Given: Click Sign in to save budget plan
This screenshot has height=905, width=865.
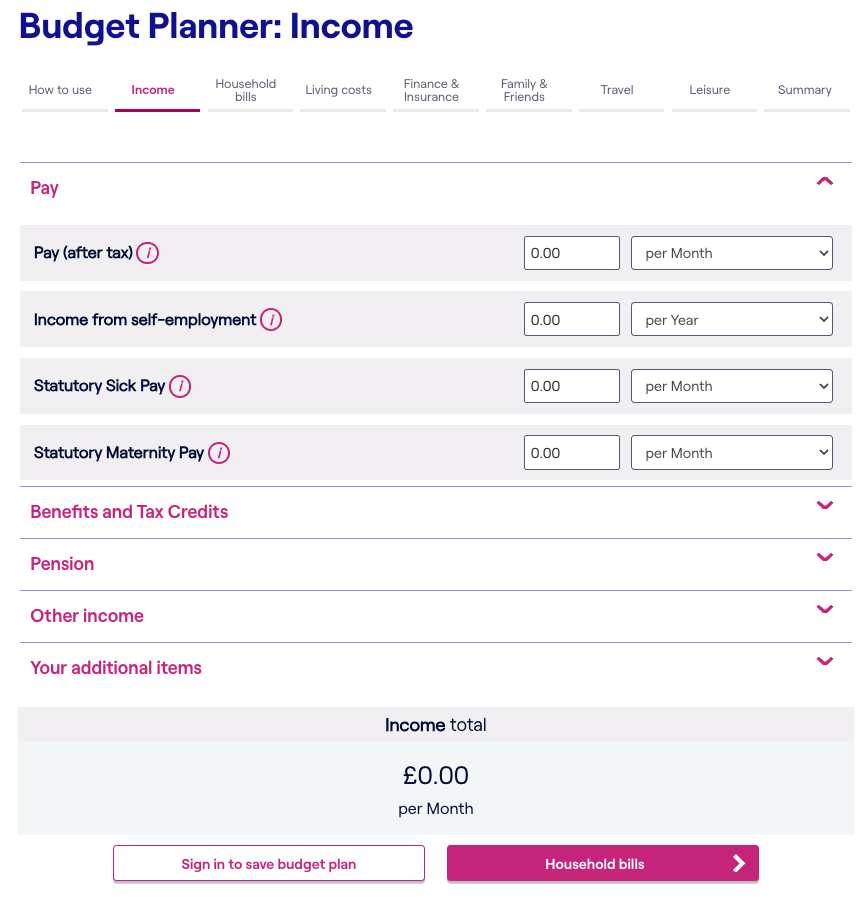Looking at the screenshot, I should 268,863.
